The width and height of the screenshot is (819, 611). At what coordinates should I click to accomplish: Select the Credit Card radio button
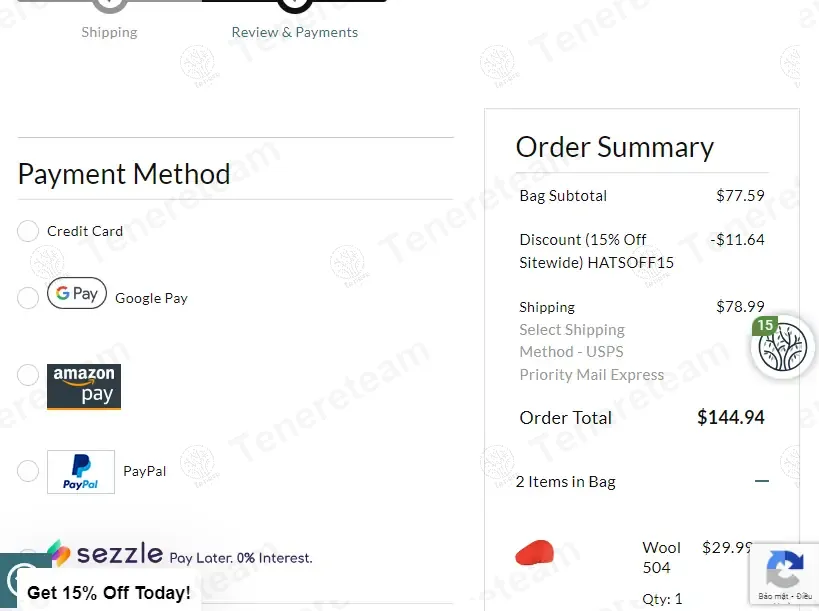(28, 232)
